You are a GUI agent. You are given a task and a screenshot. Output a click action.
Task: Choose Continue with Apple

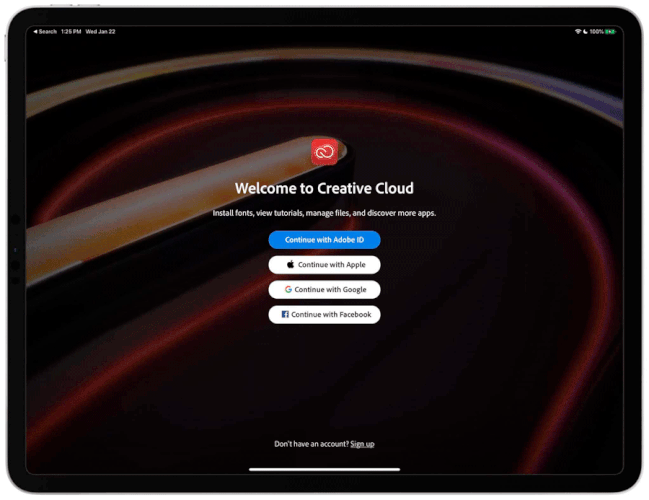pos(324,264)
